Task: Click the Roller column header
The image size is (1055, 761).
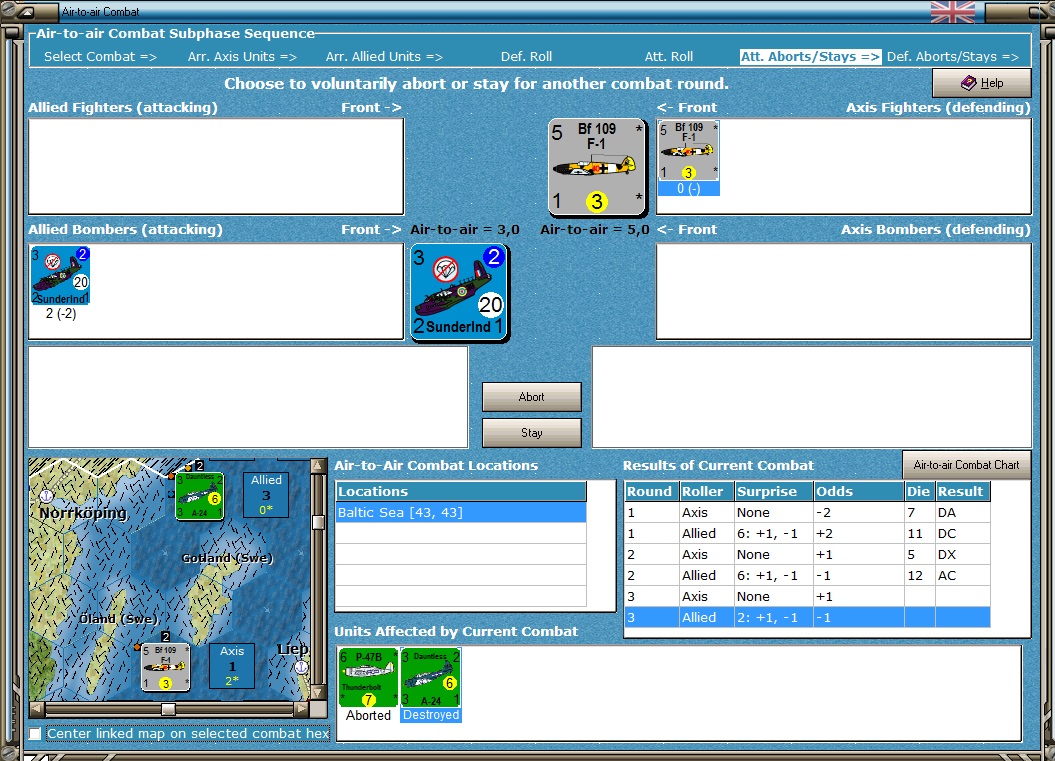Action: point(706,491)
